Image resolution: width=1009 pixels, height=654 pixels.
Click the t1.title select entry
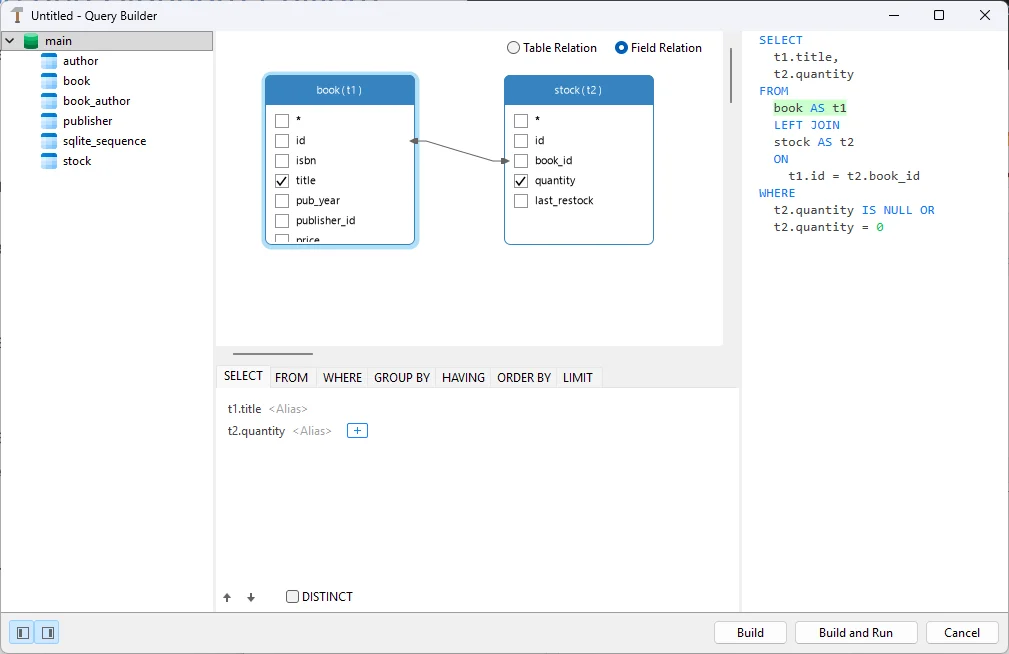[x=245, y=409]
